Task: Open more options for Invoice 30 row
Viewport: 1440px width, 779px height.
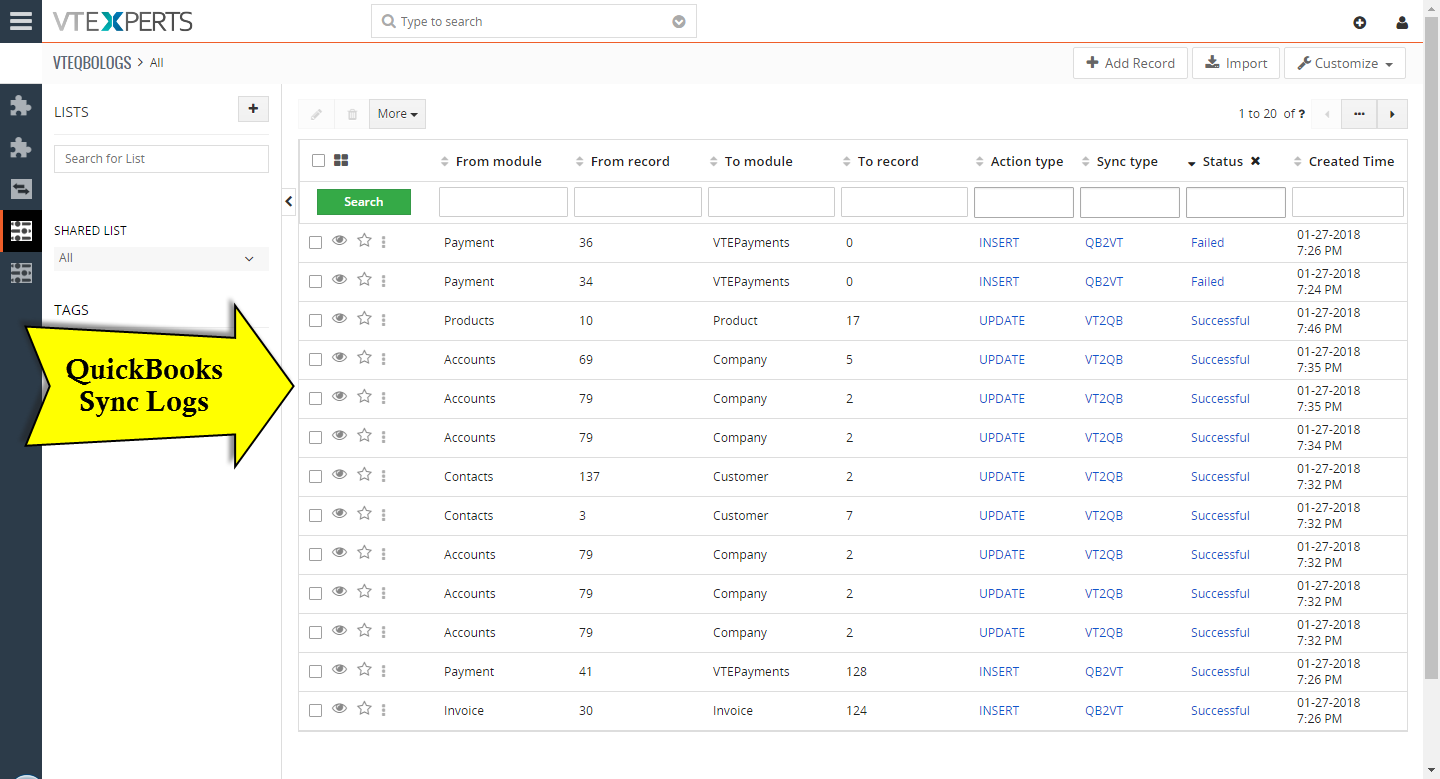Action: [384, 710]
